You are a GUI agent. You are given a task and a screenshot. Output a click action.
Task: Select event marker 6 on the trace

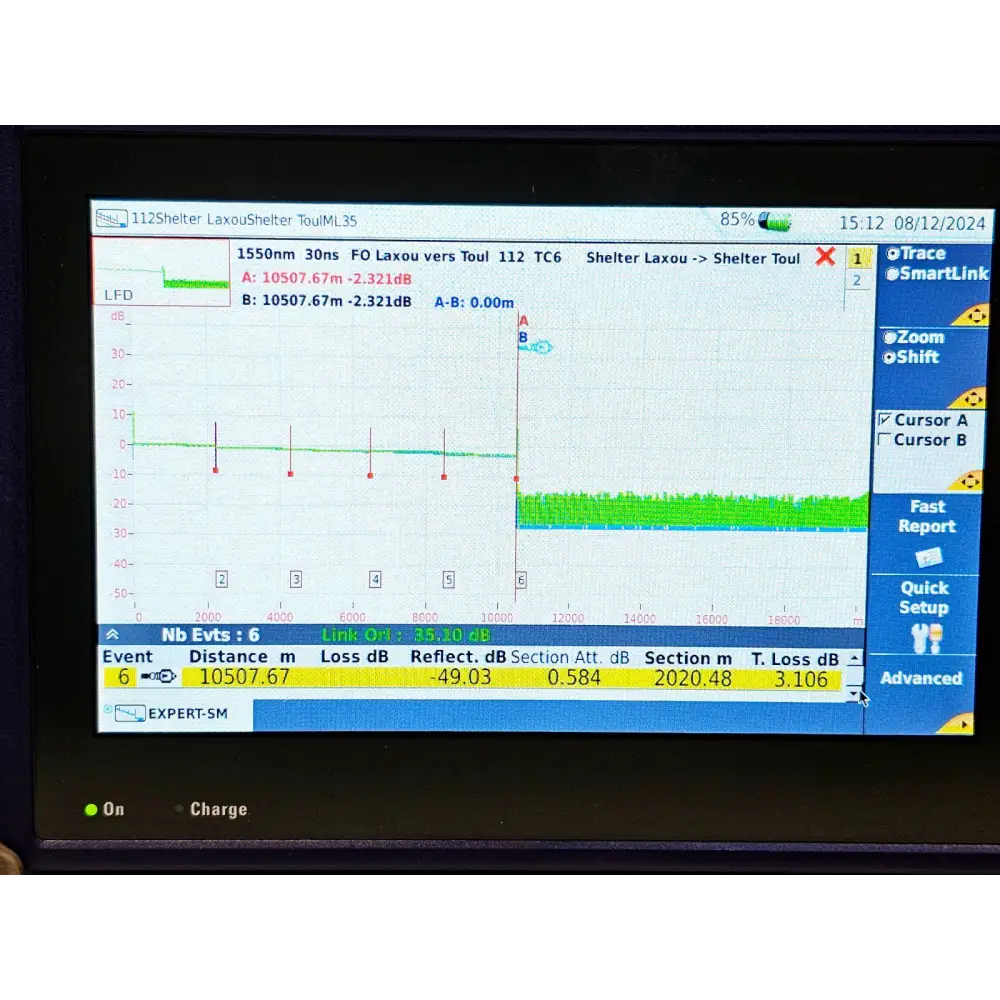tap(521, 580)
